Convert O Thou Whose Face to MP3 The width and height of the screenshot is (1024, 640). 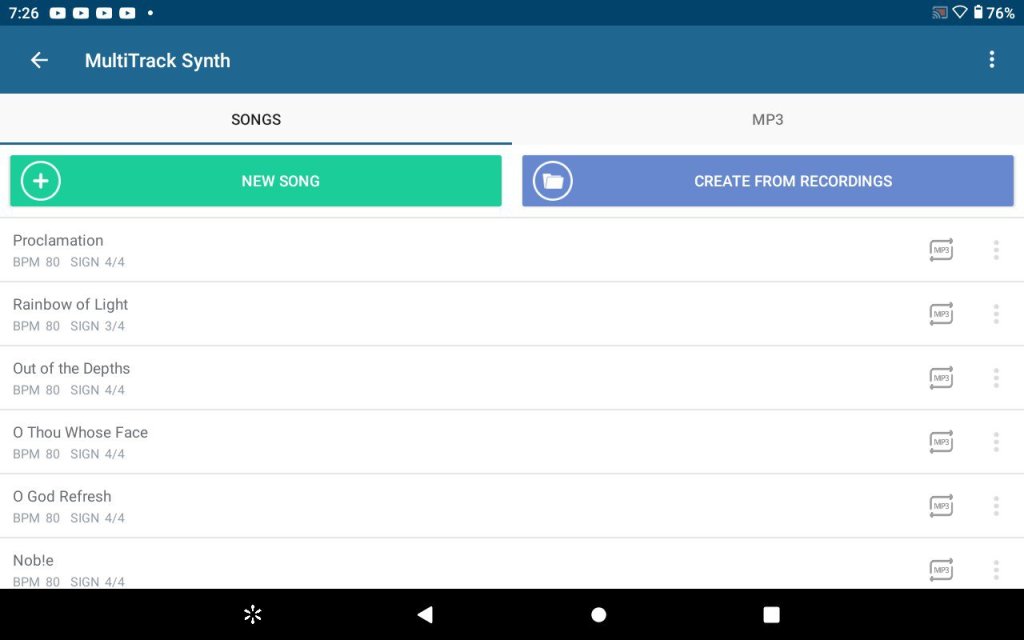click(941, 442)
